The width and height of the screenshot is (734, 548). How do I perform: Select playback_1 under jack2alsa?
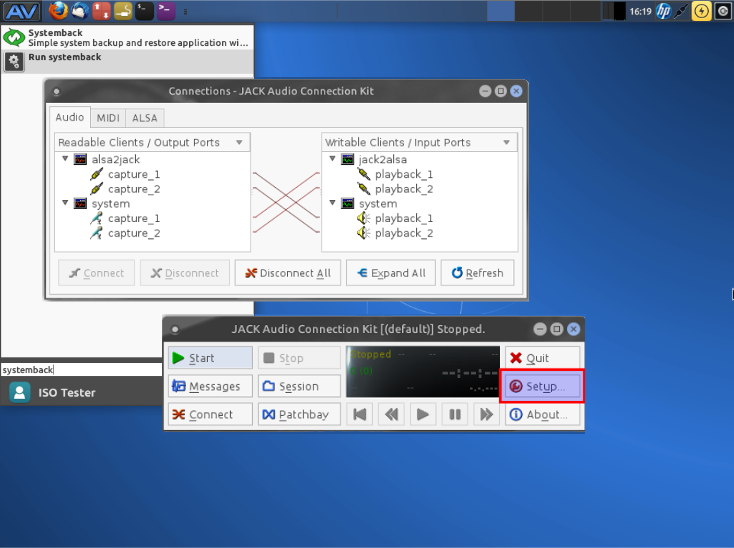pyautogui.click(x=403, y=174)
